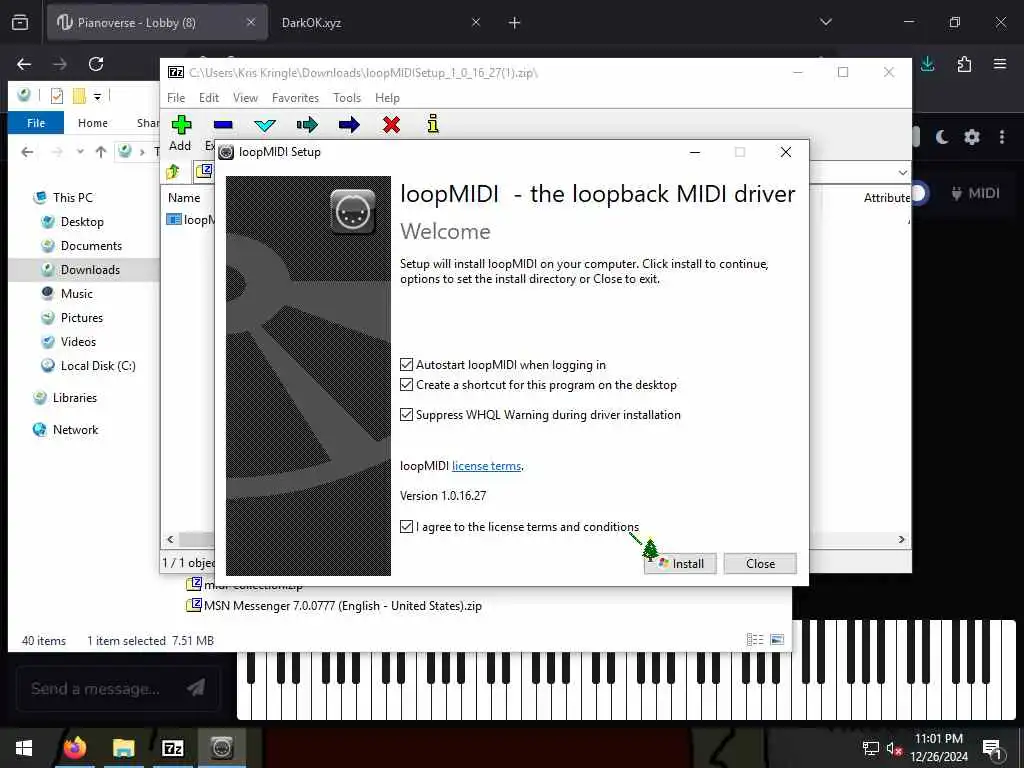Open Pianoverse settings gear icon

[972, 136]
